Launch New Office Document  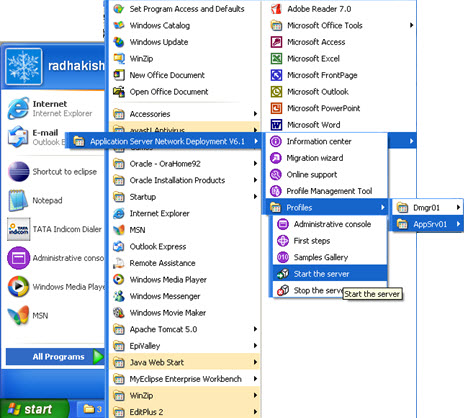point(185,75)
